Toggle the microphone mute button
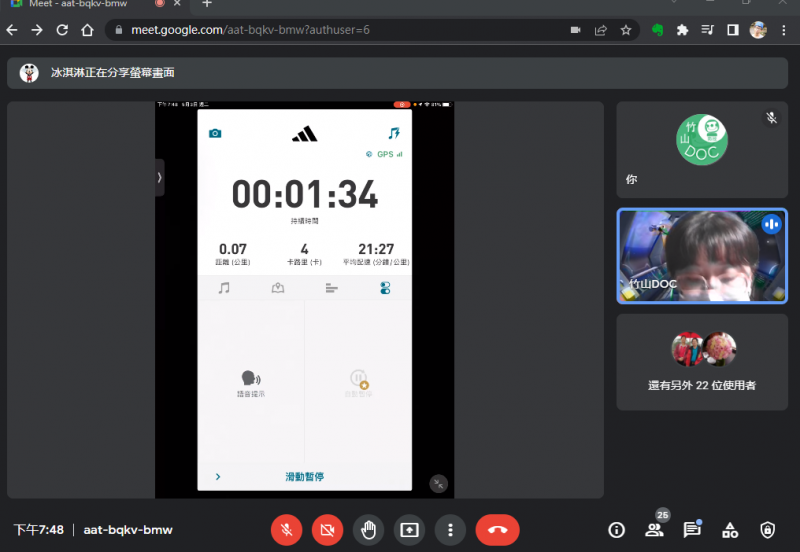The width and height of the screenshot is (800, 552). tap(286, 530)
